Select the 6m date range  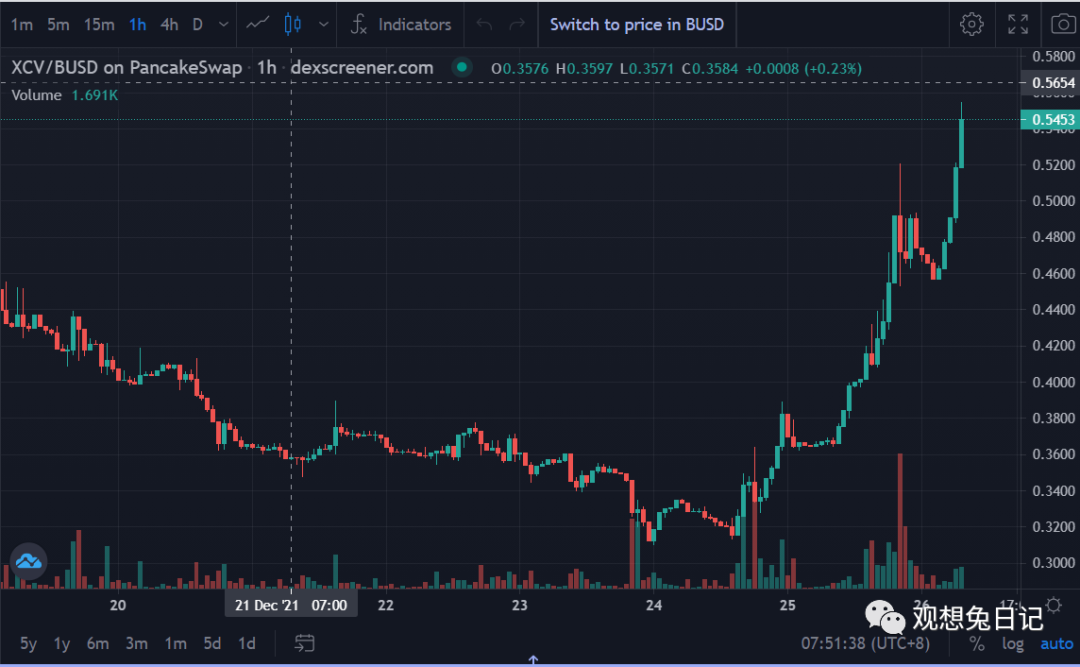click(x=98, y=644)
